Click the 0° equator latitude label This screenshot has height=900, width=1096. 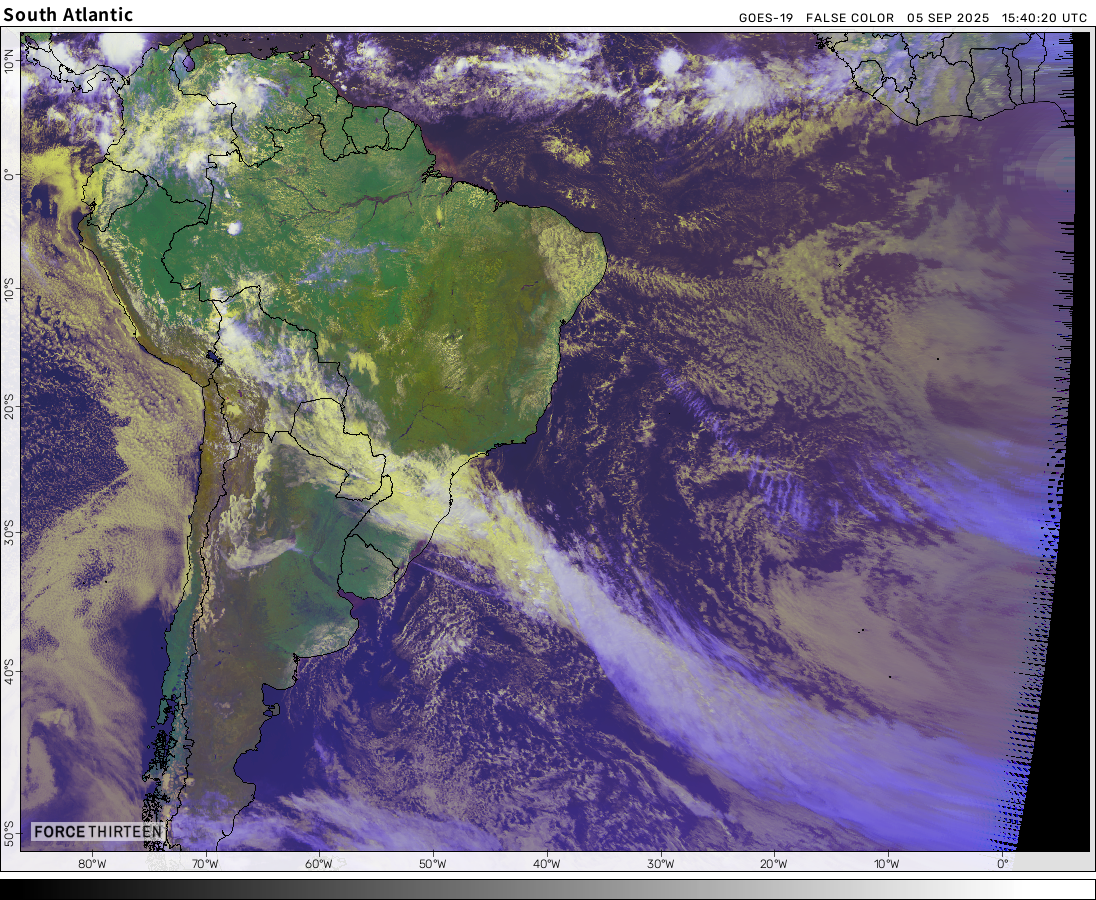tap(8, 174)
